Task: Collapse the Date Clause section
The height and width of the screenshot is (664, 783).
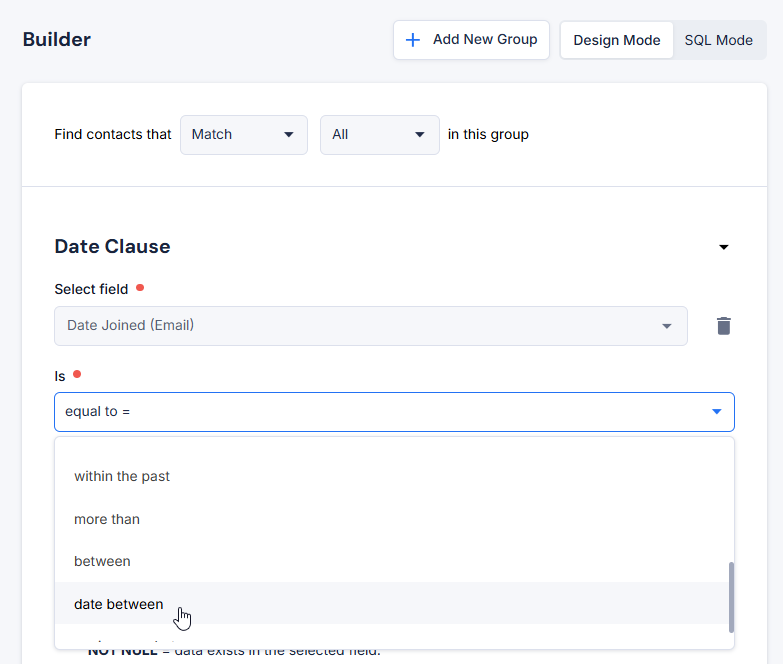Action: (724, 247)
